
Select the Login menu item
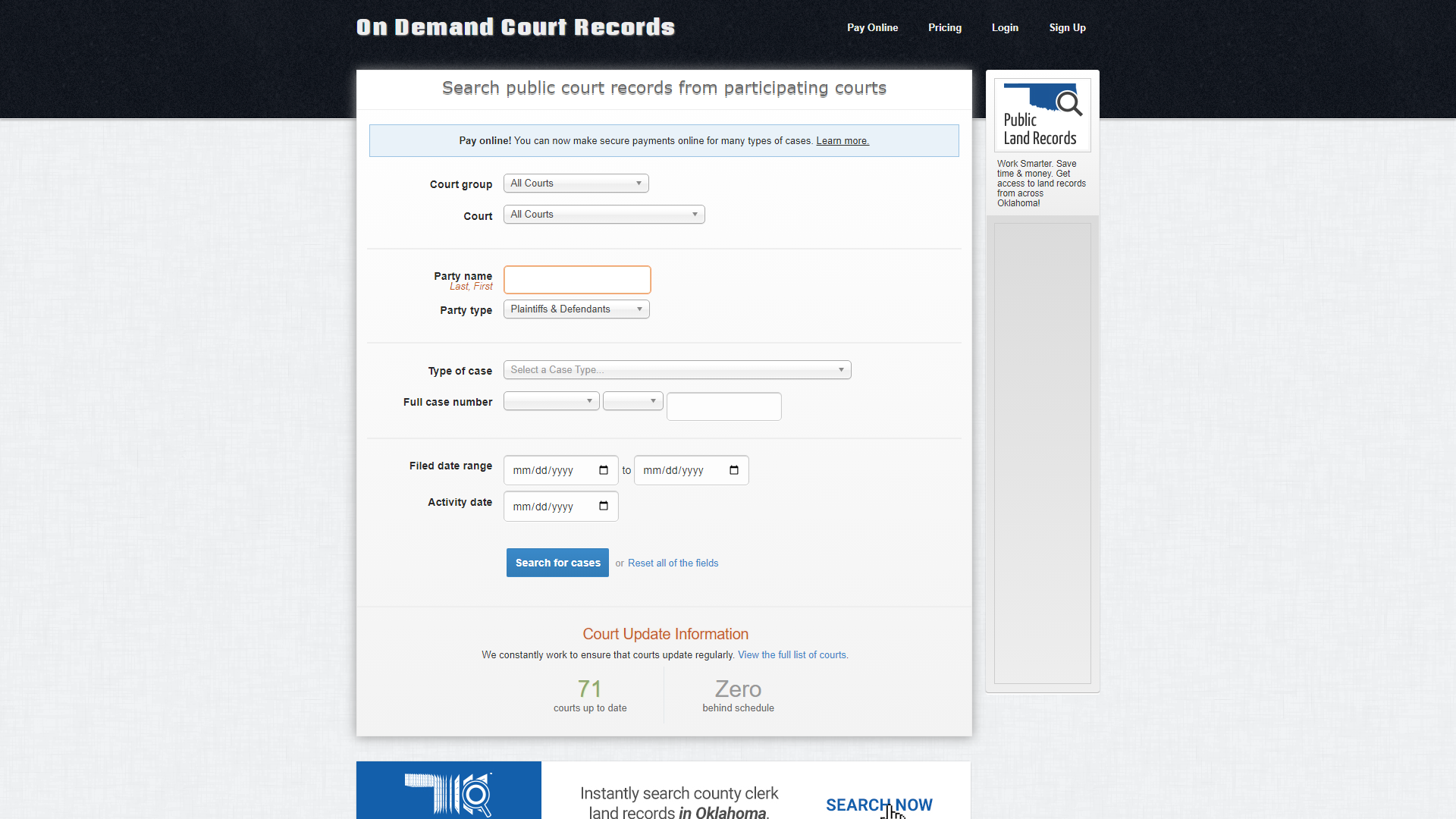coord(1005,27)
